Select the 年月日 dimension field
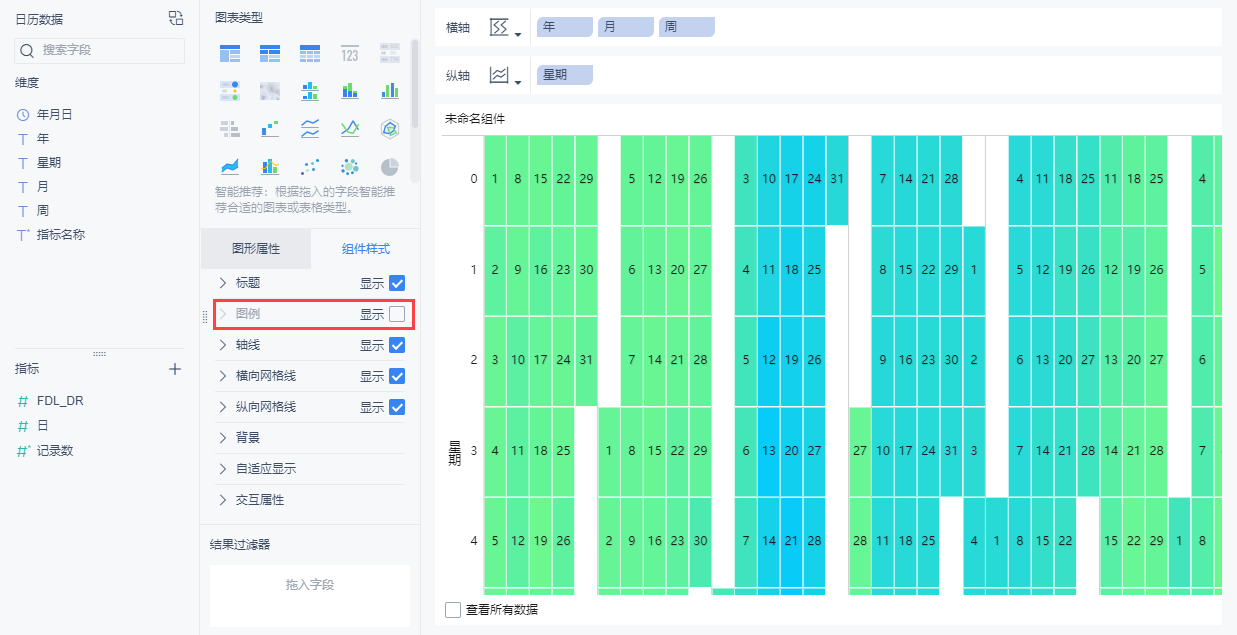 point(54,115)
